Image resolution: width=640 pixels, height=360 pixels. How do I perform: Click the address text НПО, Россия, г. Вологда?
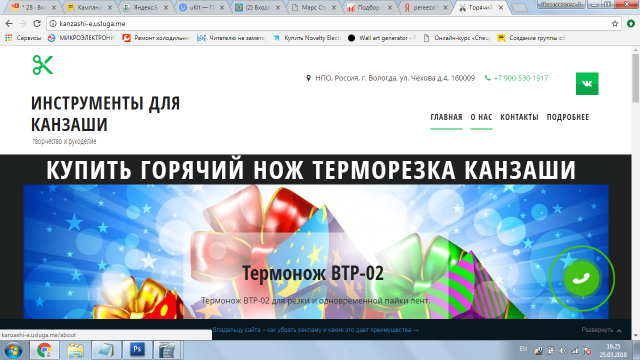pyautogui.click(x=395, y=78)
